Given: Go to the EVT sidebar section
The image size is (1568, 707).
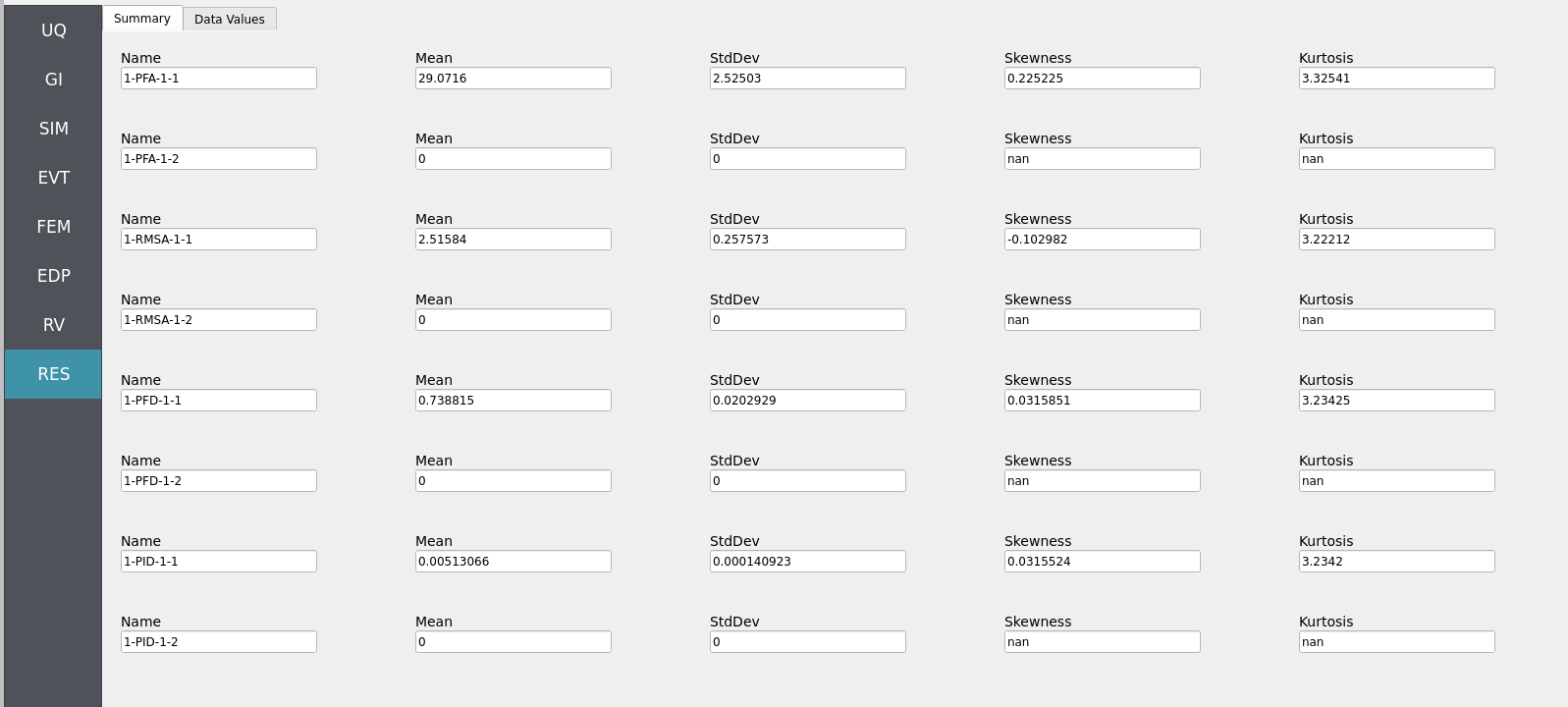Looking at the screenshot, I should [53, 178].
